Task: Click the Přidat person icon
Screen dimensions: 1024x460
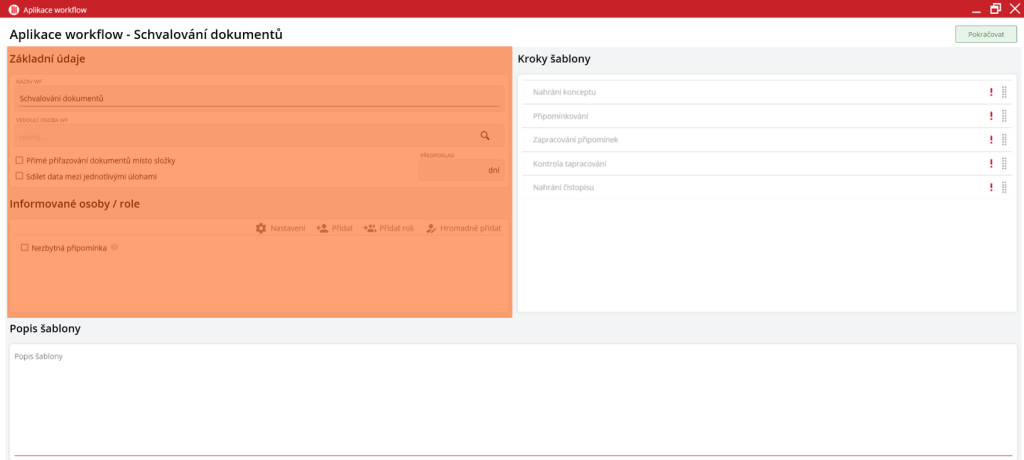Action: pyautogui.click(x=322, y=228)
